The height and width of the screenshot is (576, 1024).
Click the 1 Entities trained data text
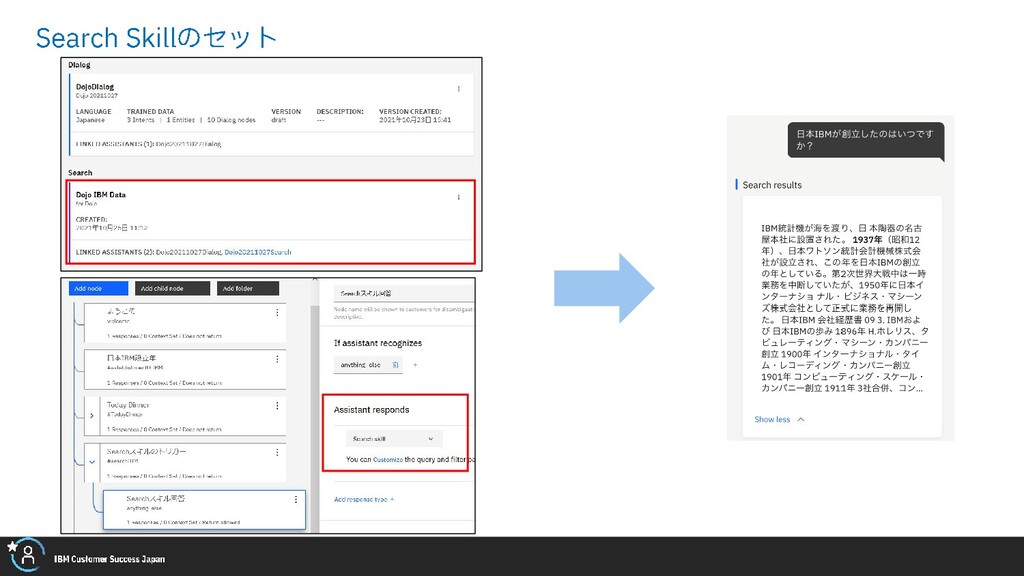click(x=181, y=120)
